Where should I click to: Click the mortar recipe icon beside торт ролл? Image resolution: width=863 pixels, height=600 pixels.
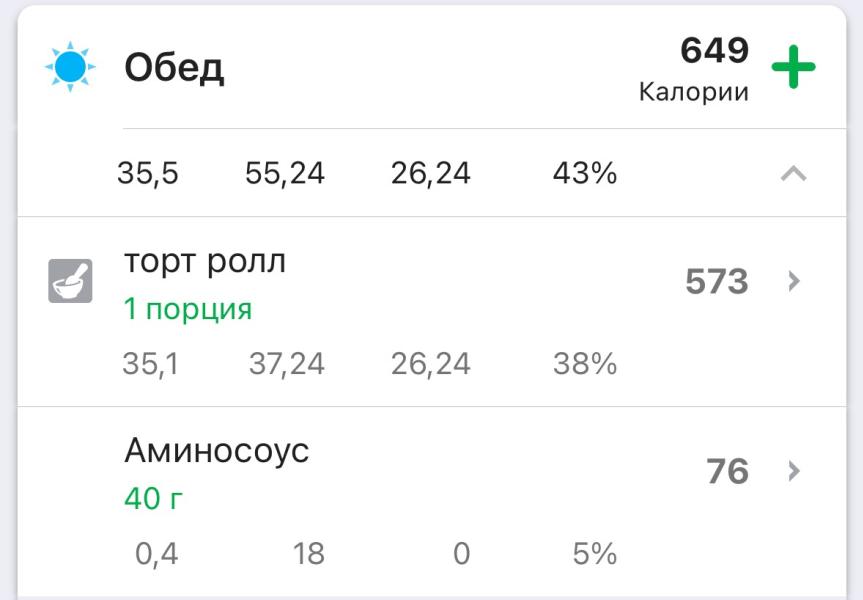pos(71,281)
